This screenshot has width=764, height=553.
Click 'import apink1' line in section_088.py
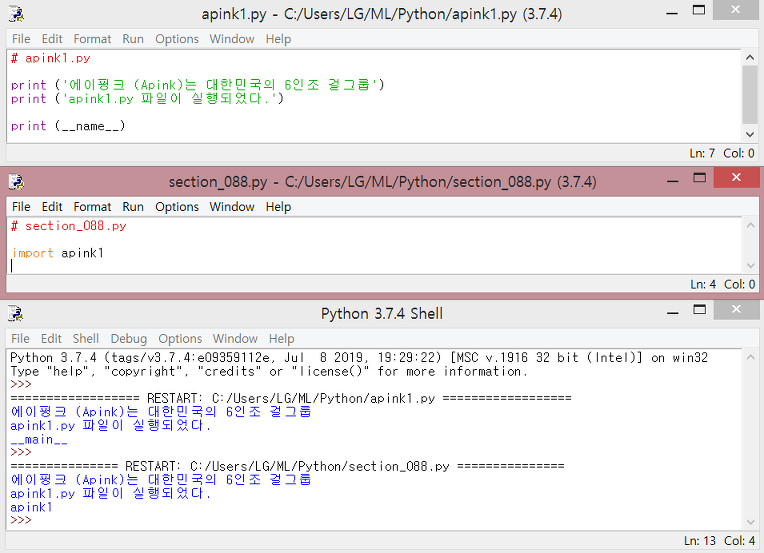[57, 253]
